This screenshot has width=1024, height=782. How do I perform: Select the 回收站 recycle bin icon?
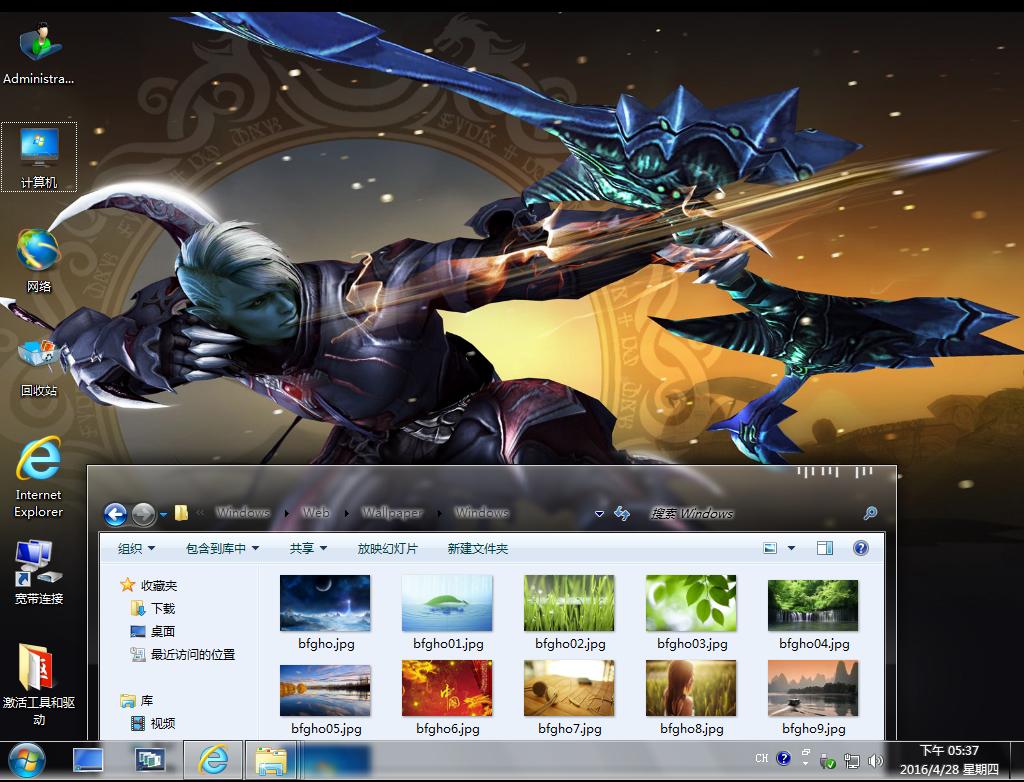pos(39,367)
